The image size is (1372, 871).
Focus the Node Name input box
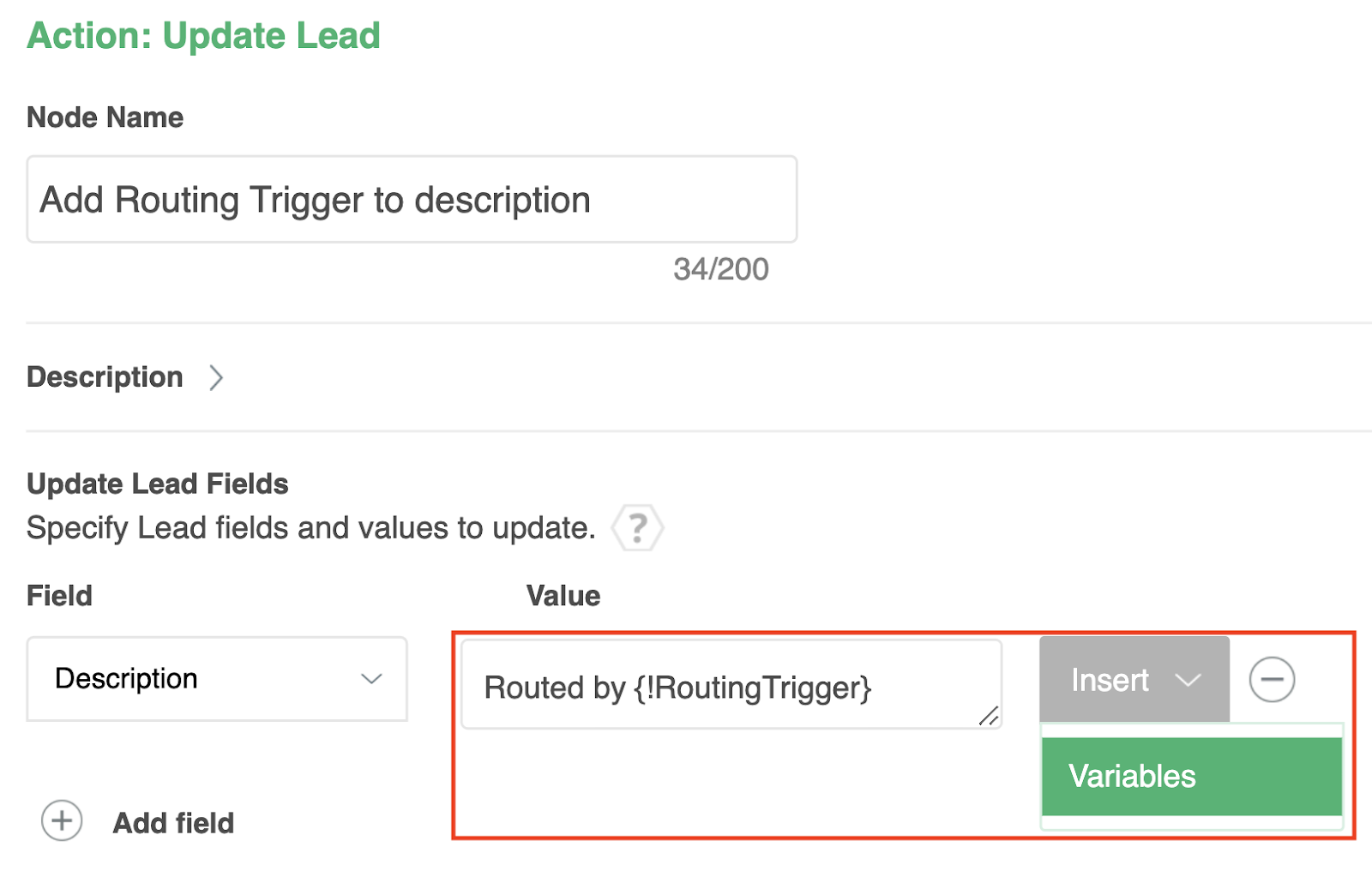click(x=412, y=200)
